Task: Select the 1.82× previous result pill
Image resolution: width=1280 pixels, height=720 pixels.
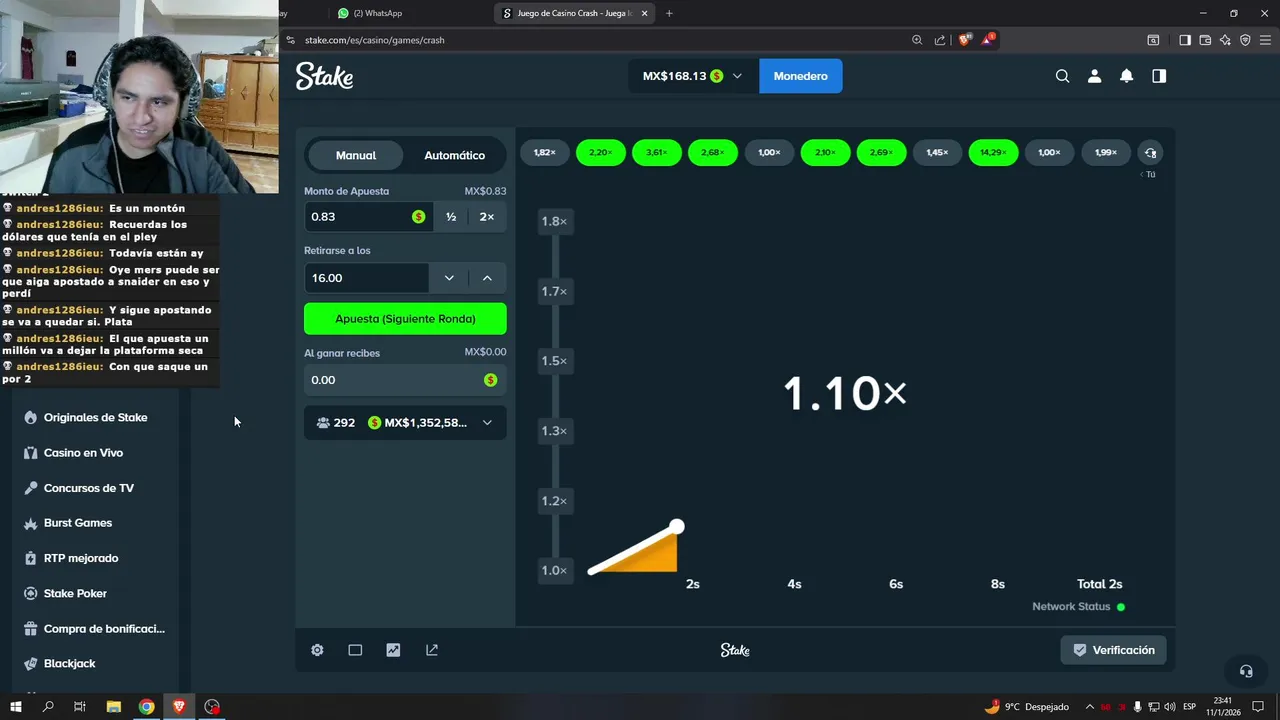Action: (545, 153)
